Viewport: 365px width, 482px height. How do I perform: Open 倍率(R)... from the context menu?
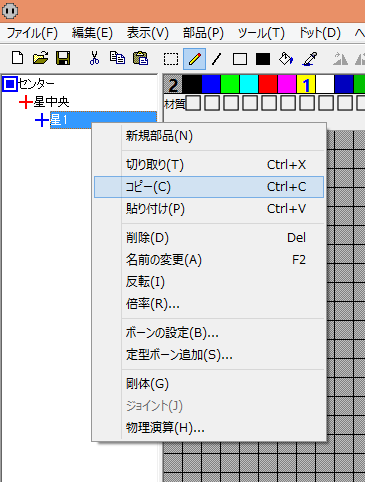pyautogui.click(x=209, y=304)
